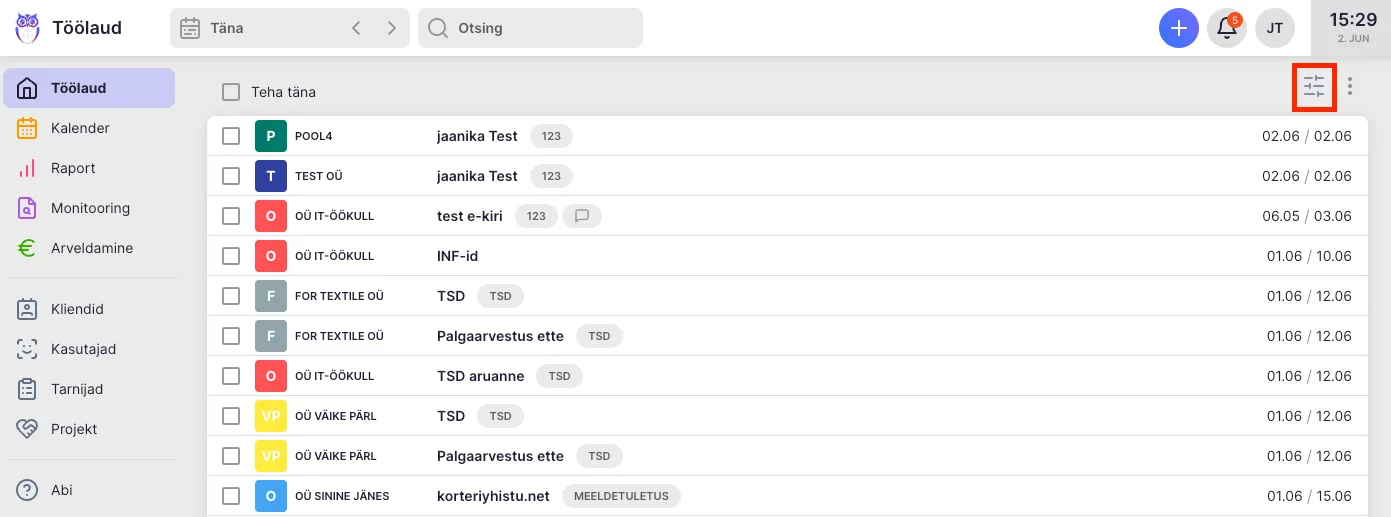Click the comment icon on test e-kiri
1391x517 pixels.
tap(582, 216)
